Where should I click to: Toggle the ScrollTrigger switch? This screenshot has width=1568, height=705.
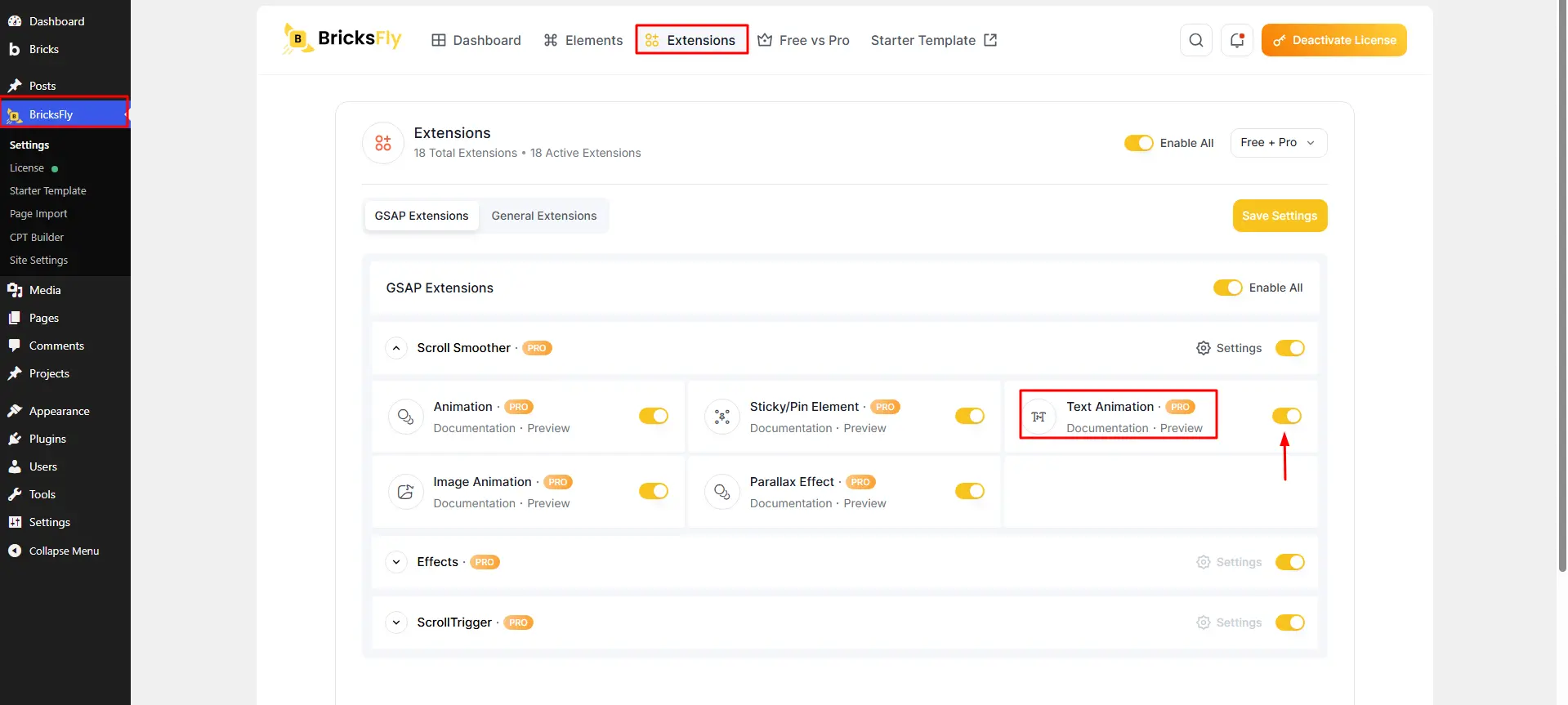(1289, 622)
